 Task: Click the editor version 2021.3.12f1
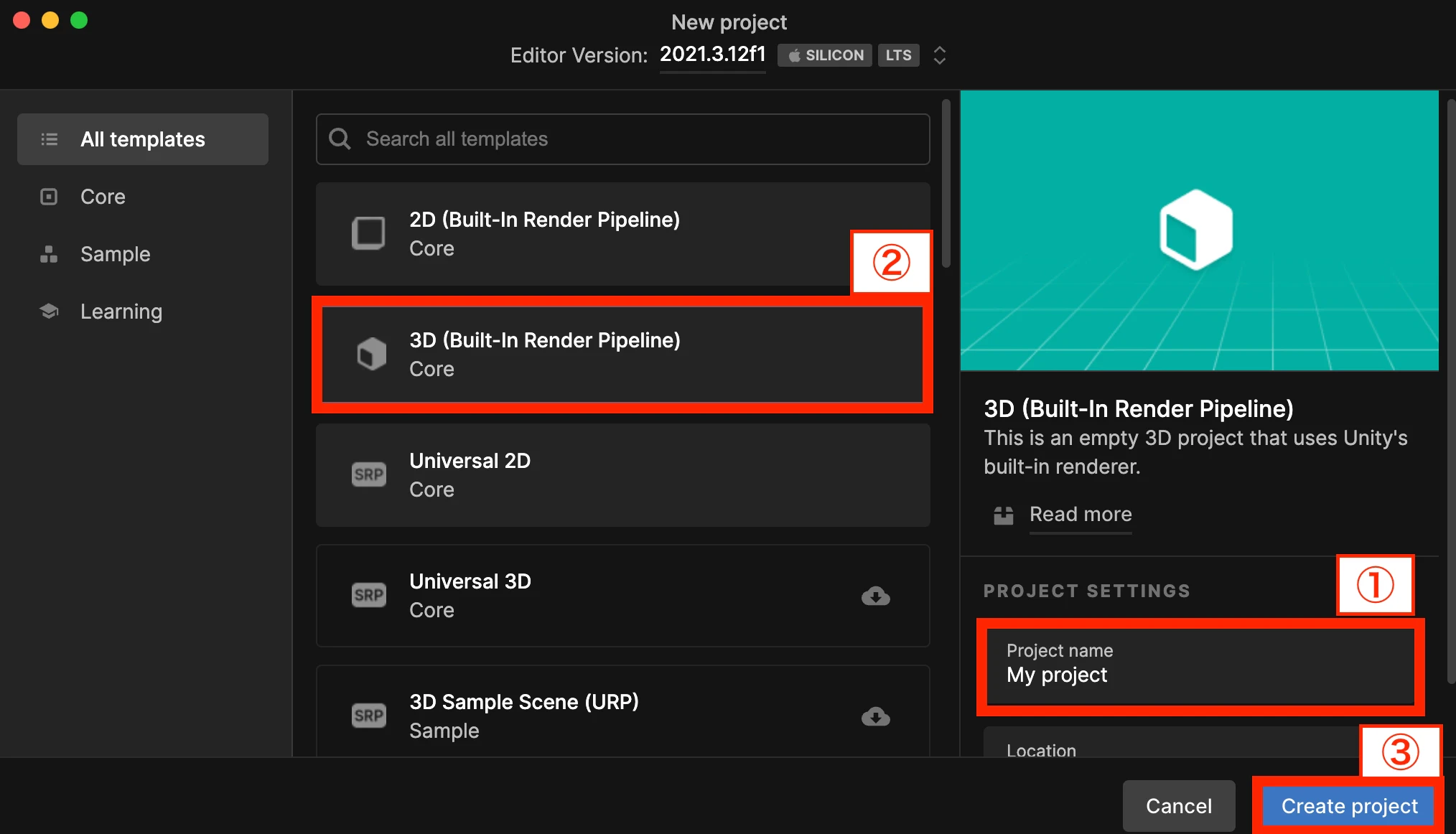point(713,55)
